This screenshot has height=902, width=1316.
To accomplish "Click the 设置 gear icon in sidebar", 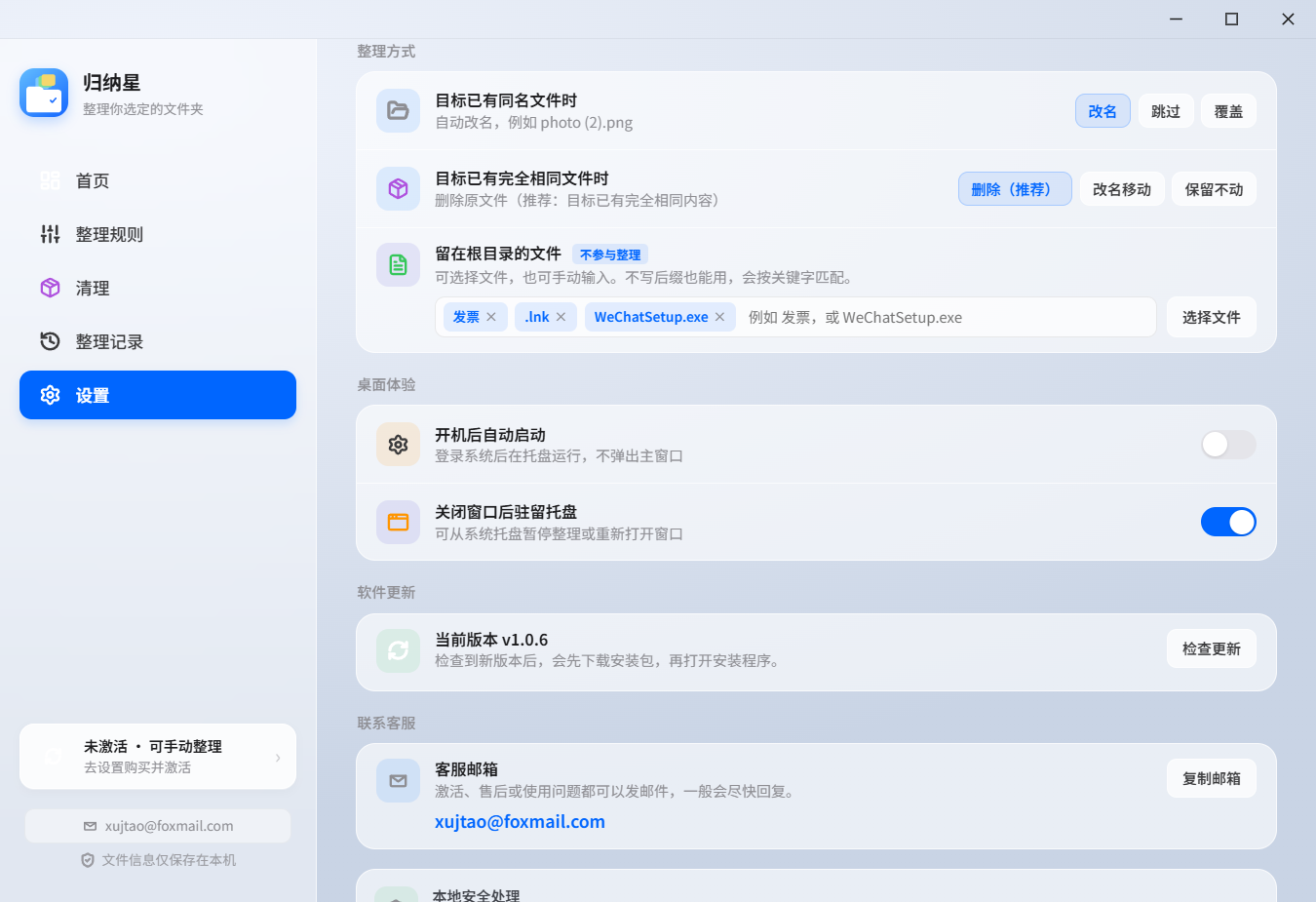I will pyautogui.click(x=50, y=395).
